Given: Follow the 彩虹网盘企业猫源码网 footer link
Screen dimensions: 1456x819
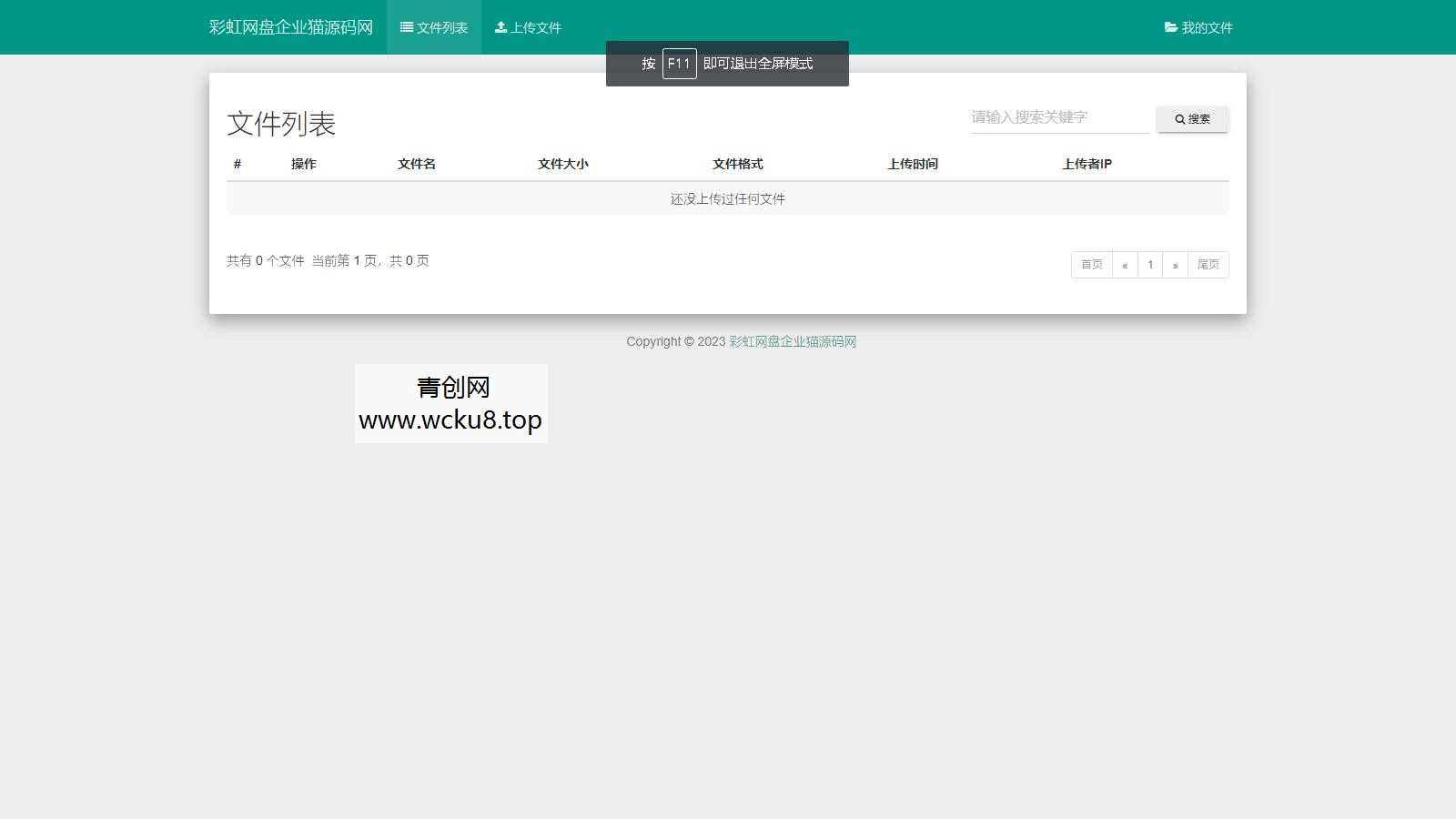Looking at the screenshot, I should tap(791, 341).
